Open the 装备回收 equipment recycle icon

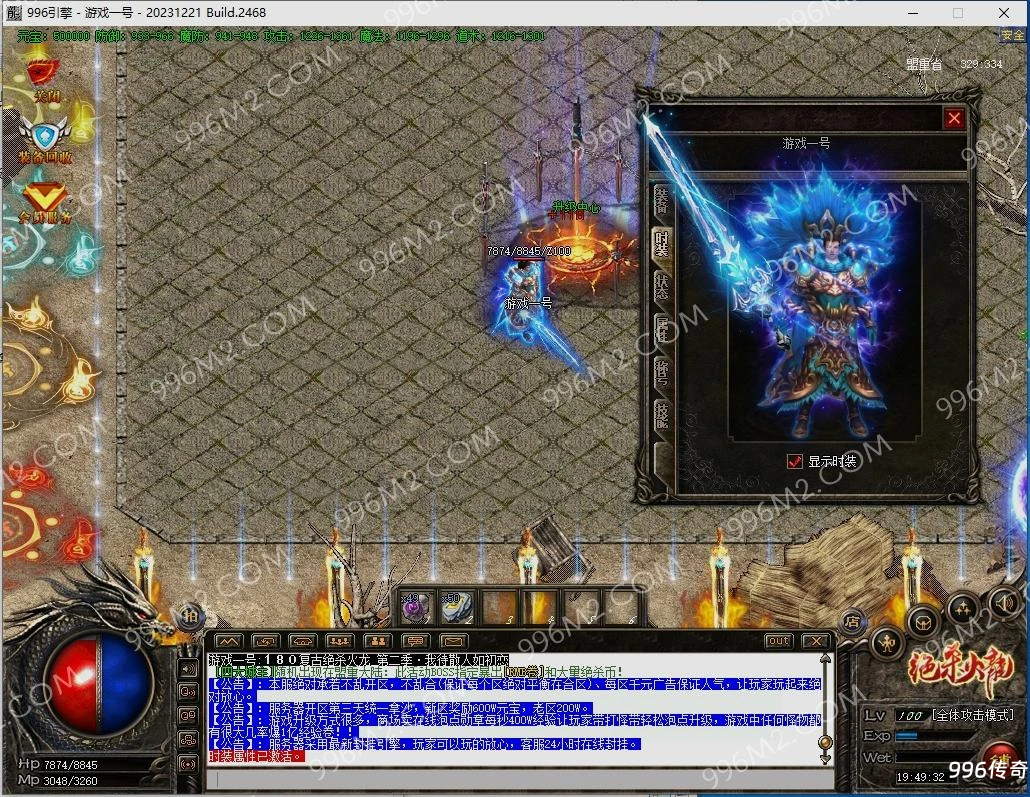click(x=44, y=140)
